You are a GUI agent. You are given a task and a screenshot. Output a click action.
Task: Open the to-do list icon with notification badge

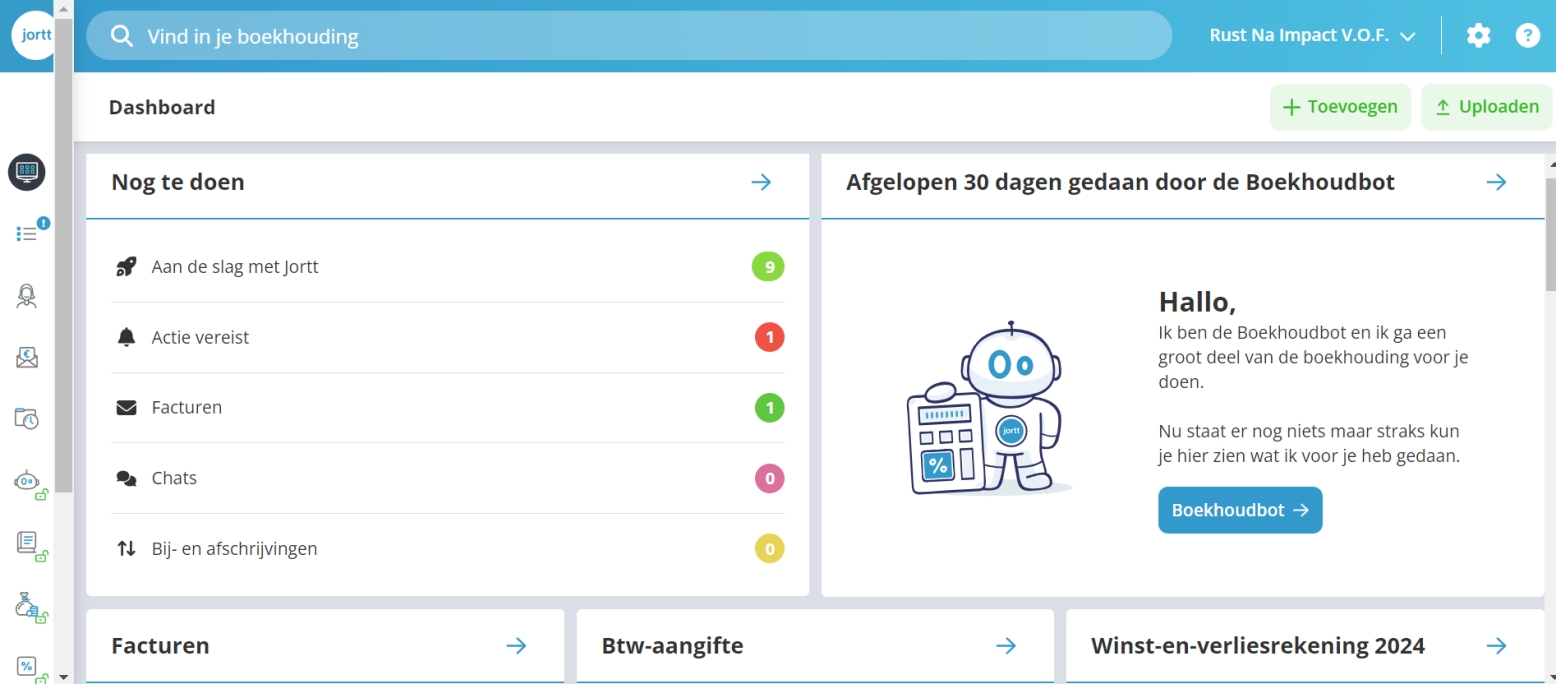[x=28, y=233]
